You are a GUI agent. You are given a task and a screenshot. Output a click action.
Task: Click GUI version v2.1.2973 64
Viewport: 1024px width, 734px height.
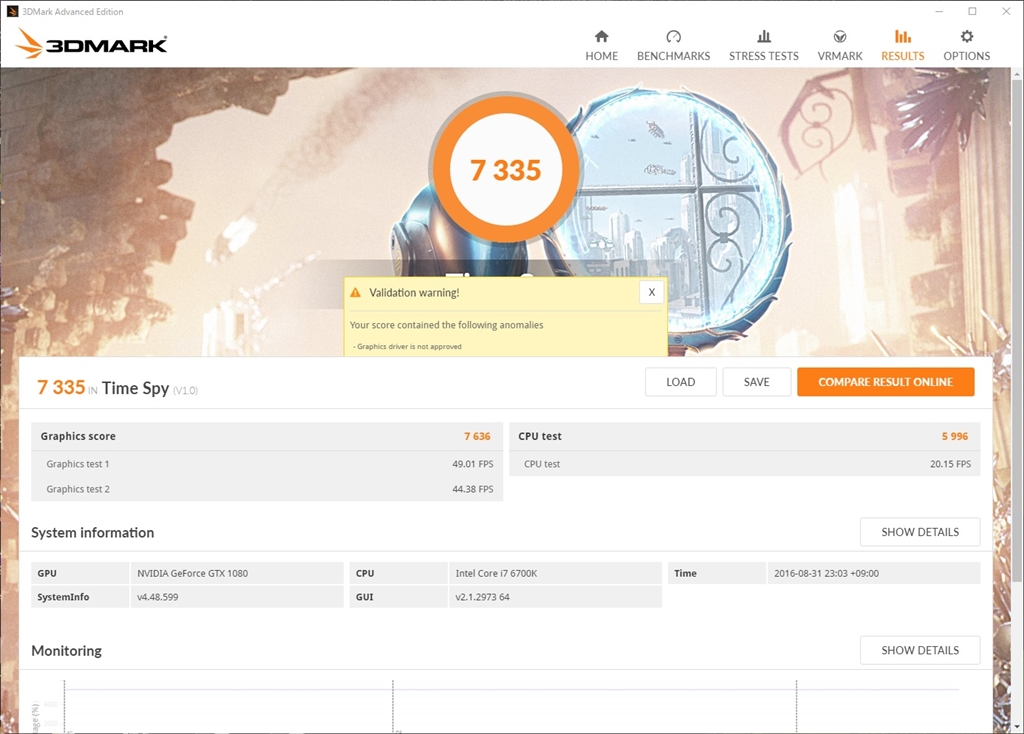pos(483,597)
